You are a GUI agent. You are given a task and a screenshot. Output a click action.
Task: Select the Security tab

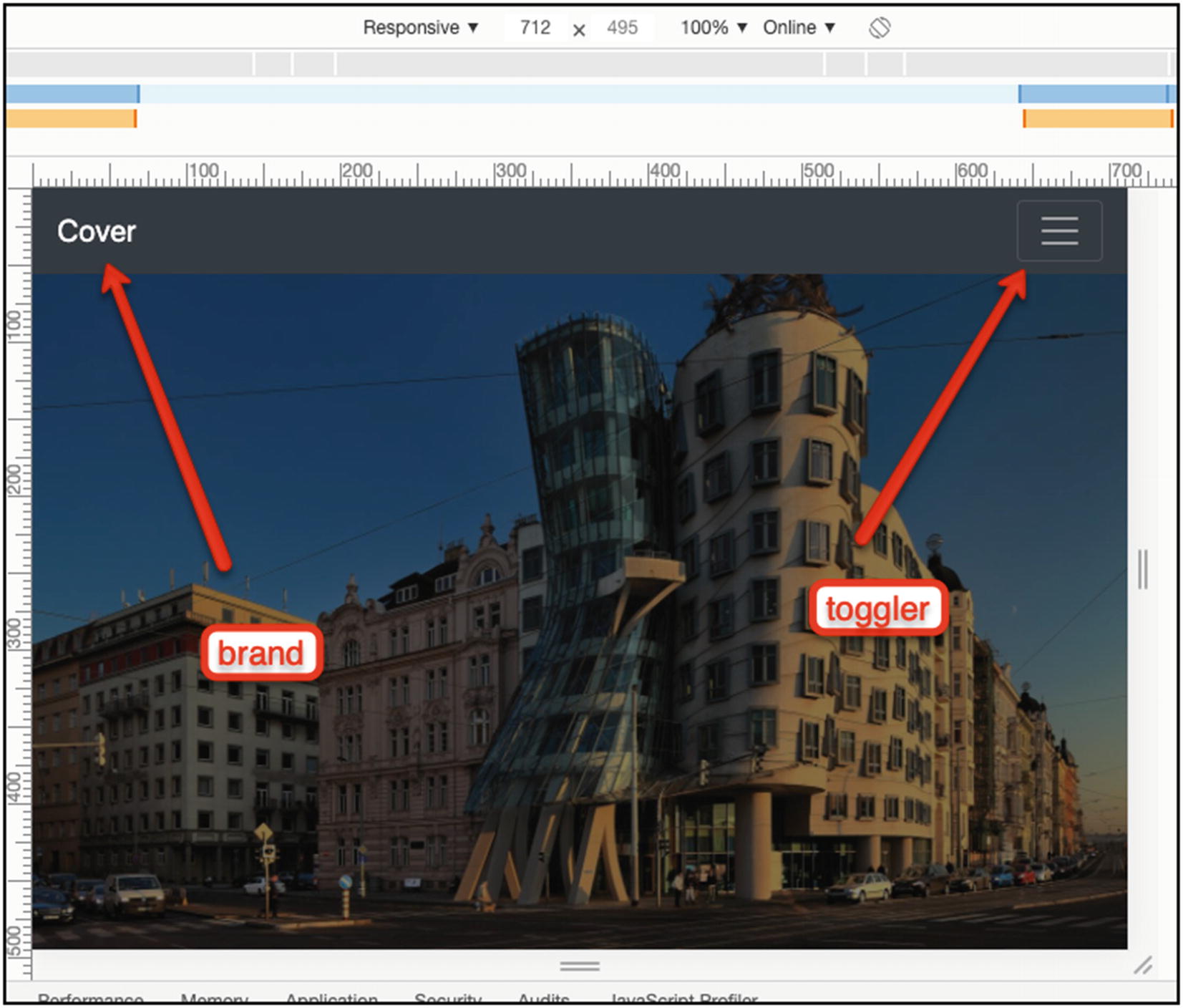coord(449,999)
